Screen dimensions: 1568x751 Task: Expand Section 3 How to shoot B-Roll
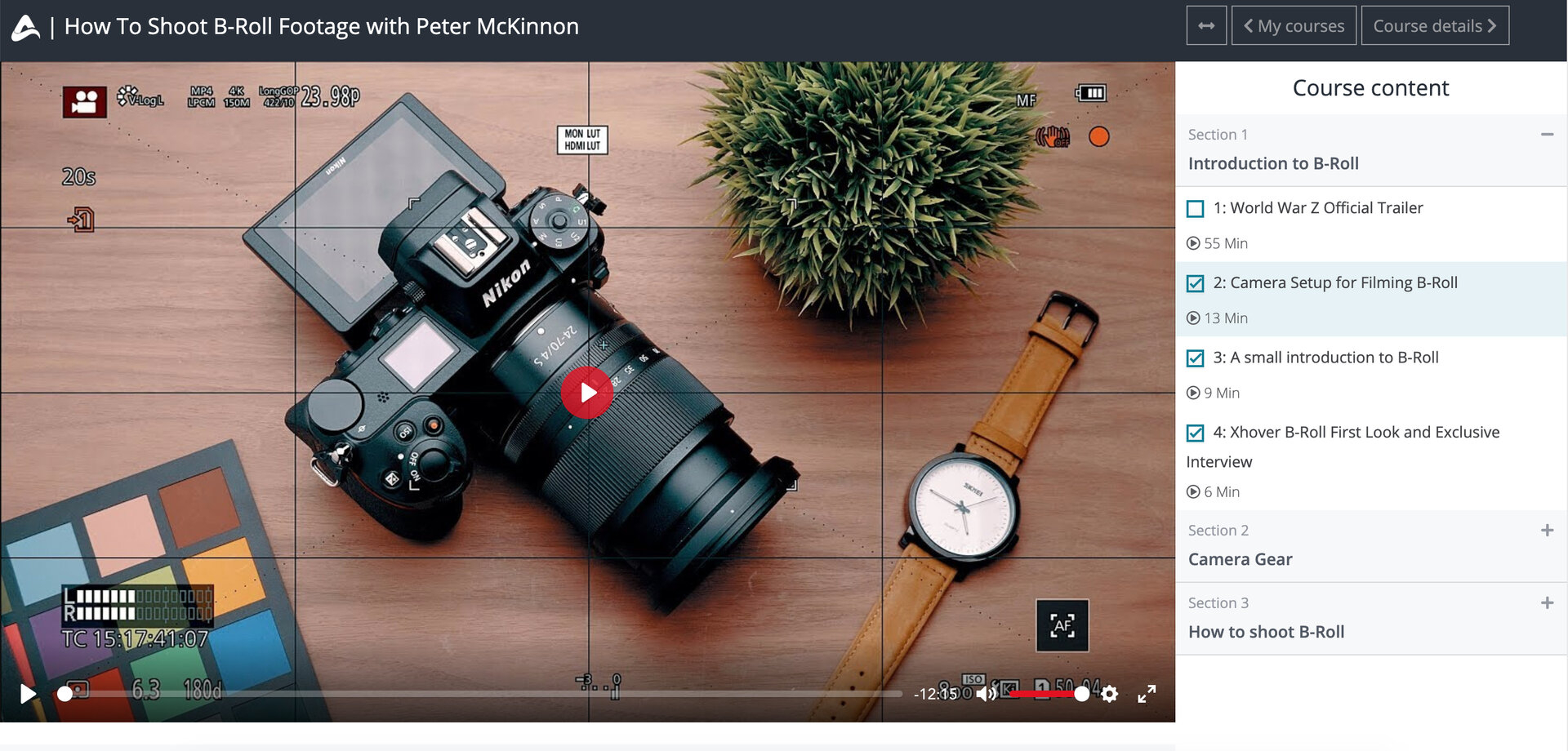(x=1547, y=603)
